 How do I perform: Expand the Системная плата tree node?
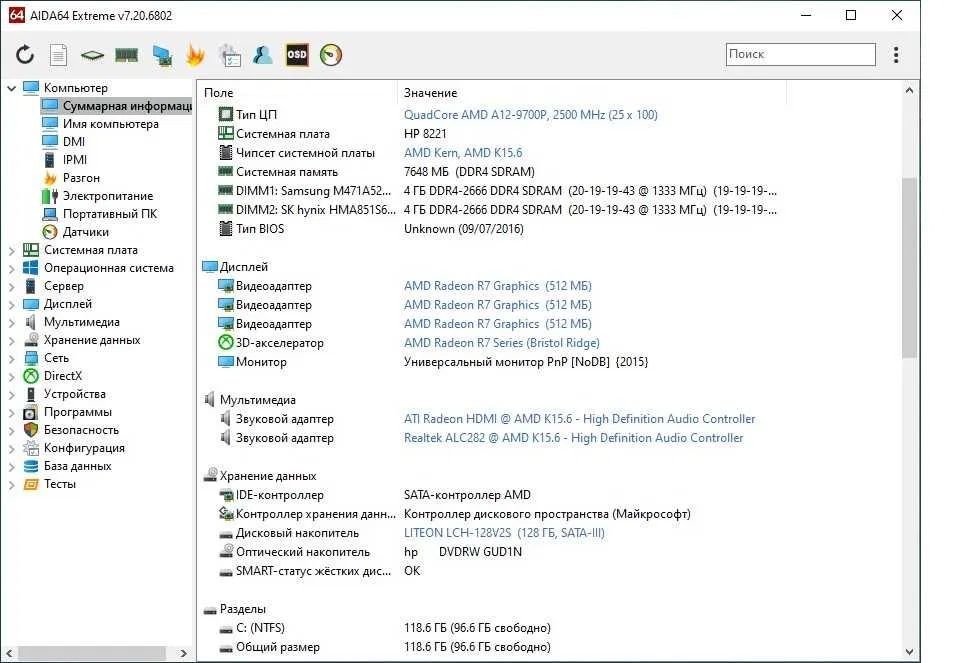[11, 250]
